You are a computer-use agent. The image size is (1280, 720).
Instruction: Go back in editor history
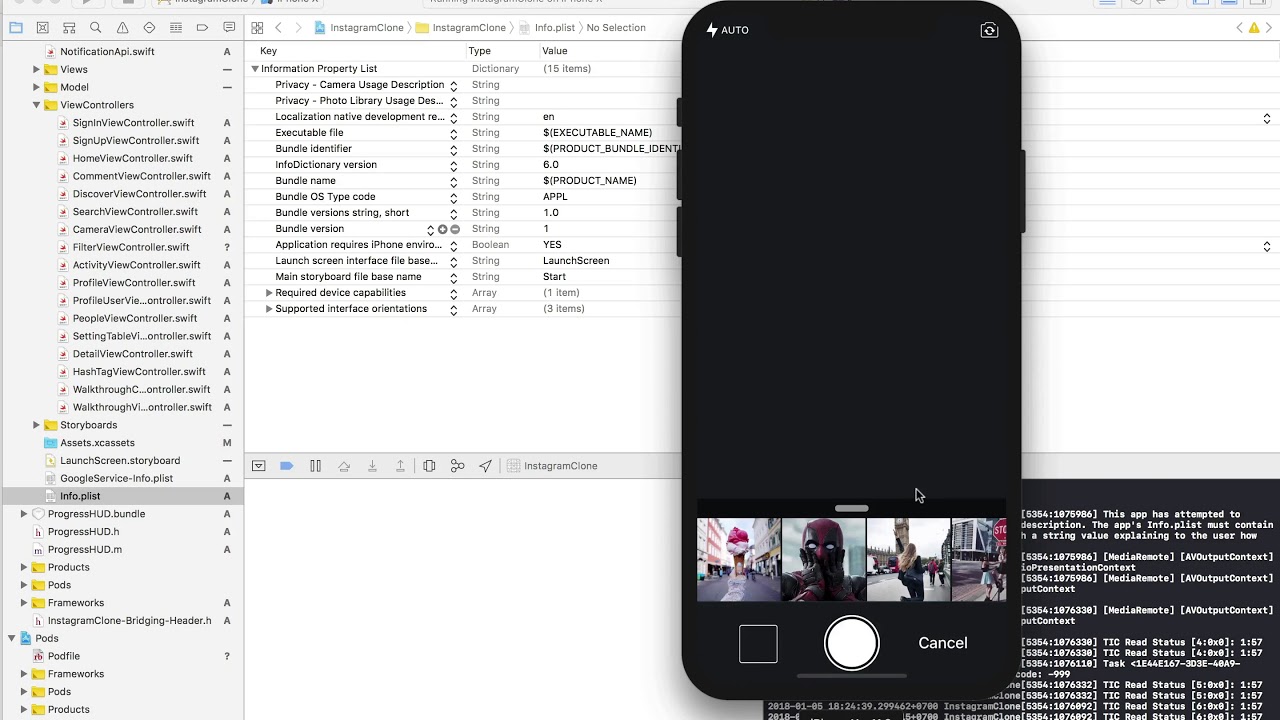pos(278,28)
